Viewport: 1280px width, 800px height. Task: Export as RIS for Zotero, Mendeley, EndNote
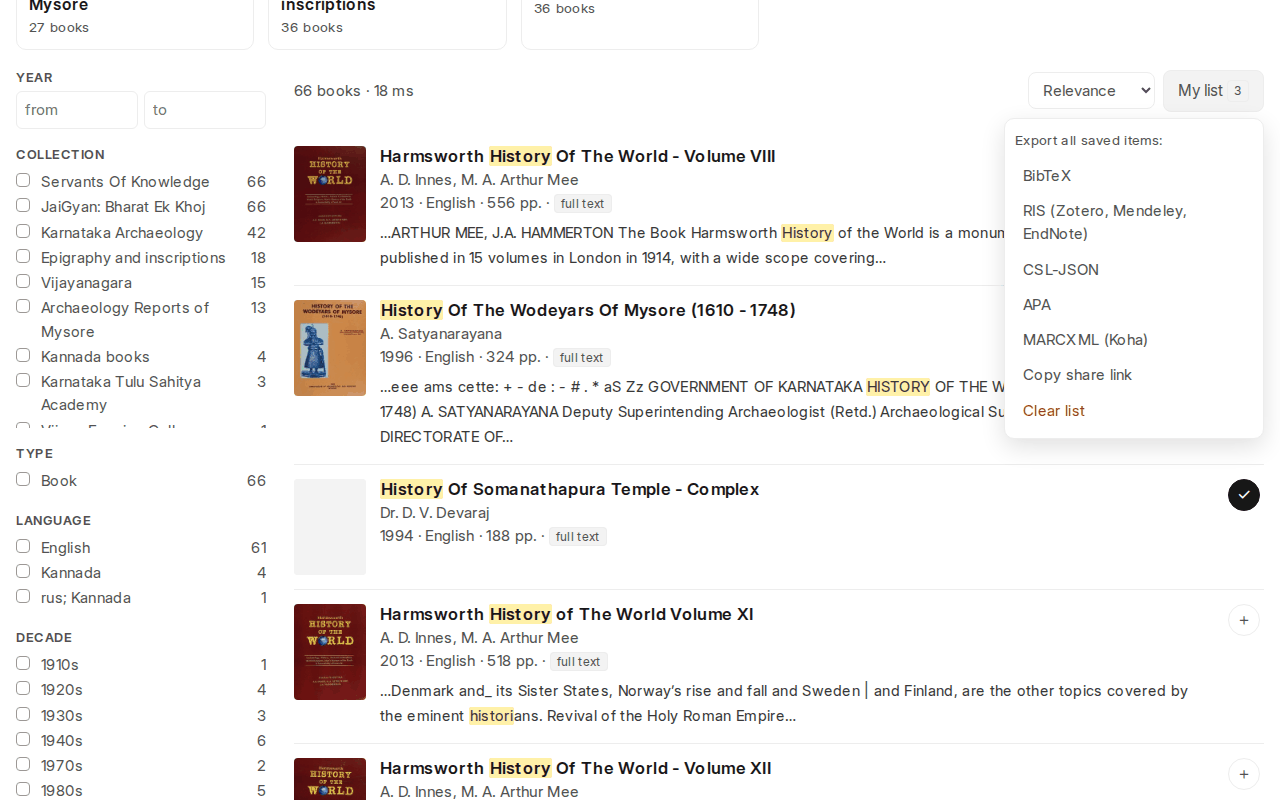point(1134,222)
